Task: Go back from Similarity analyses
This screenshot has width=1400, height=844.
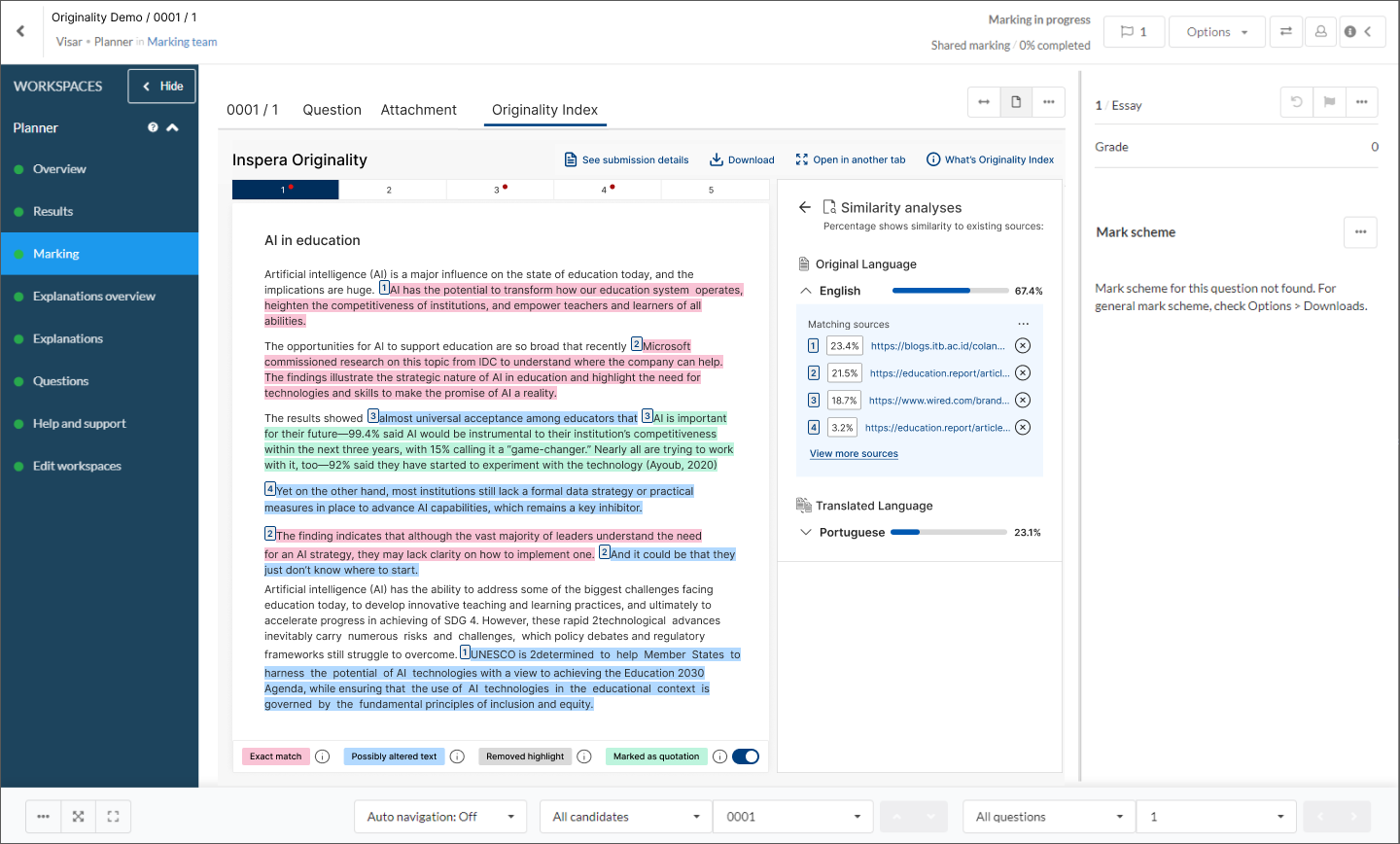Action: (804, 207)
